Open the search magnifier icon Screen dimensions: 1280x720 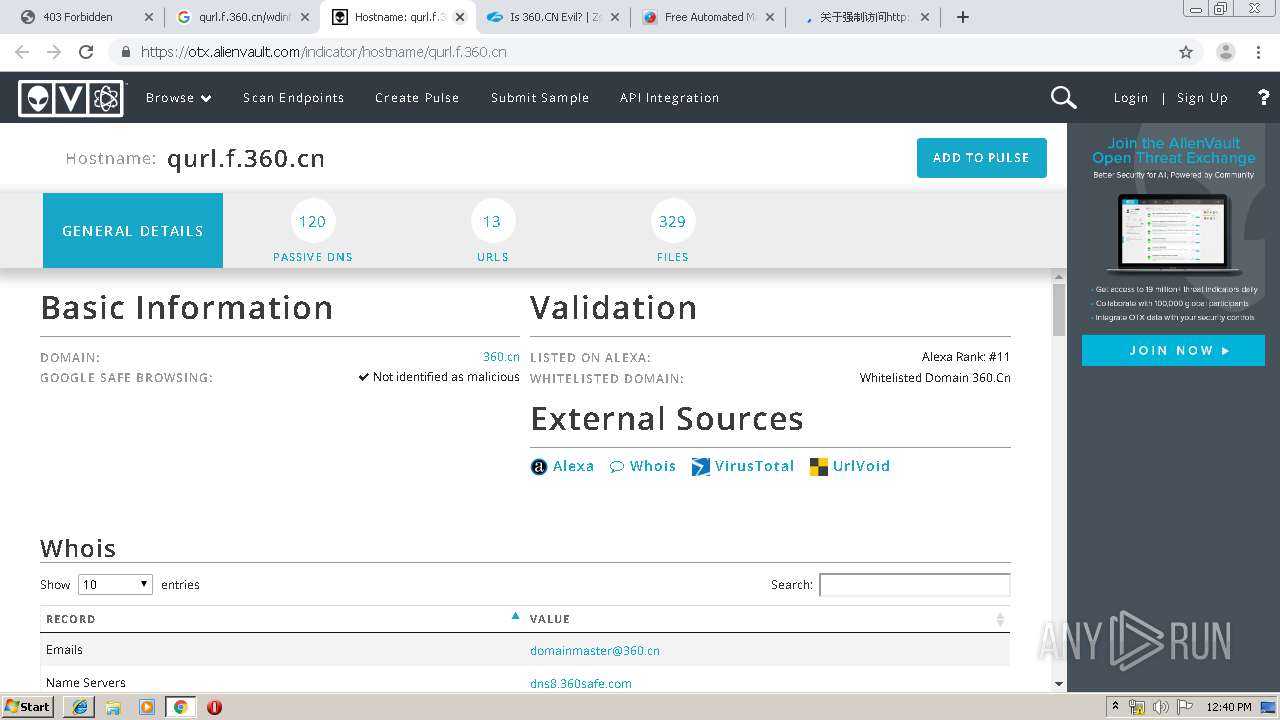(x=1063, y=97)
